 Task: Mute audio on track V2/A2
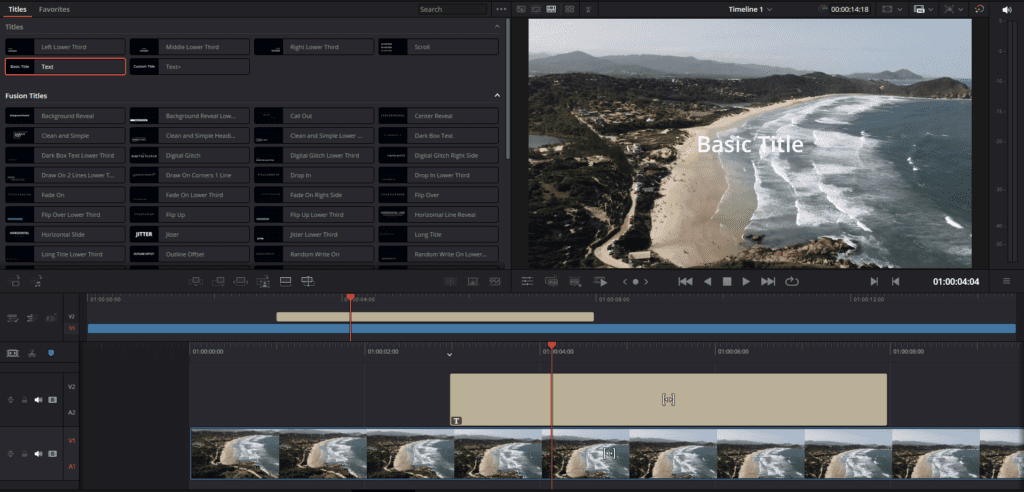(x=39, y=400)
